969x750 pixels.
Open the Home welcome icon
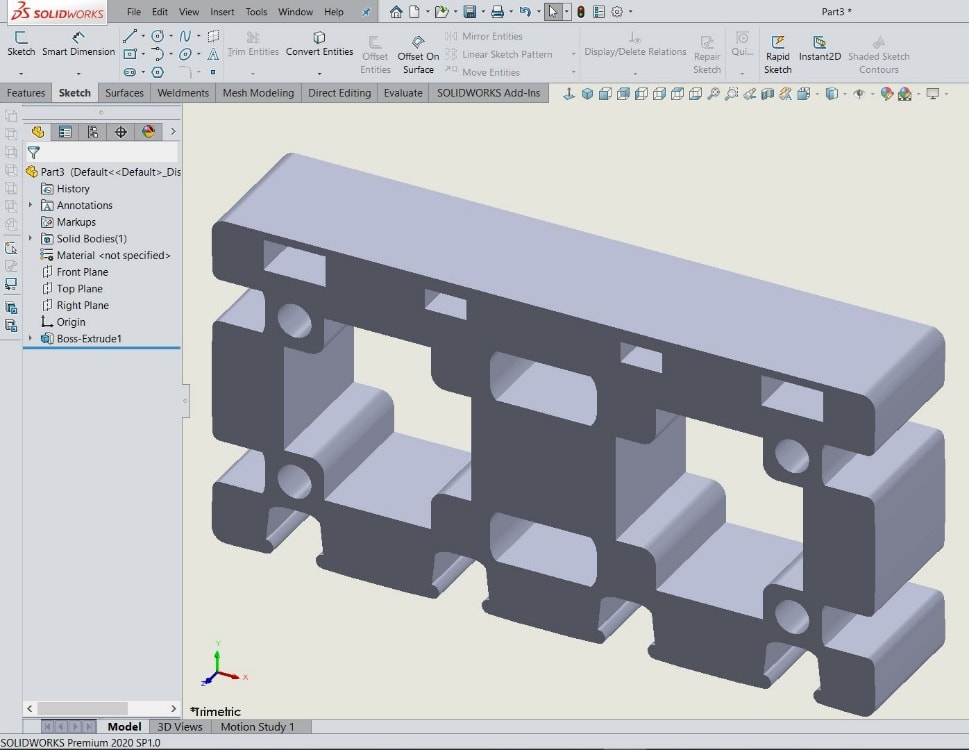[396, 11]
